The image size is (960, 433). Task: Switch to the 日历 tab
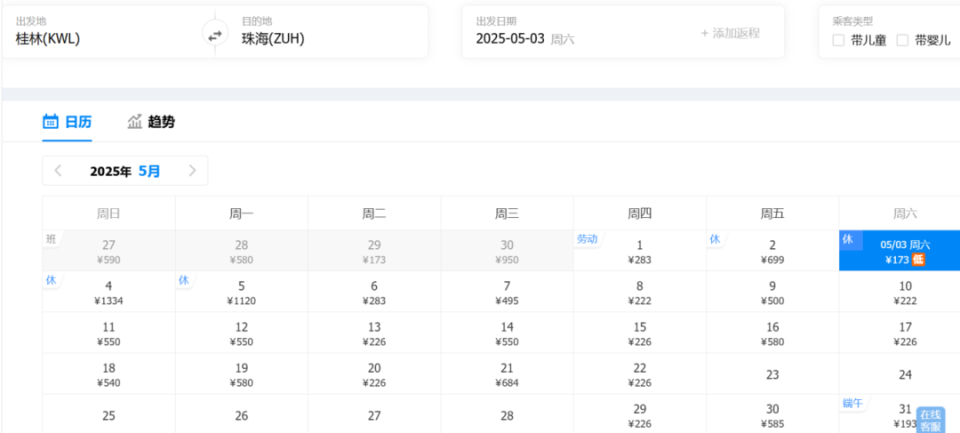[x=67, y=122]
